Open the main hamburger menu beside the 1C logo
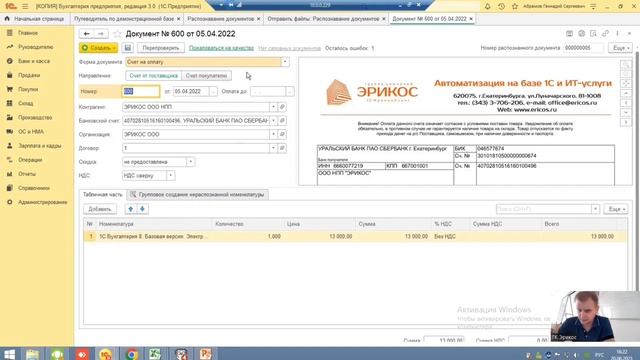The width and height of the screenshot is (640, 360). point(25,6)
